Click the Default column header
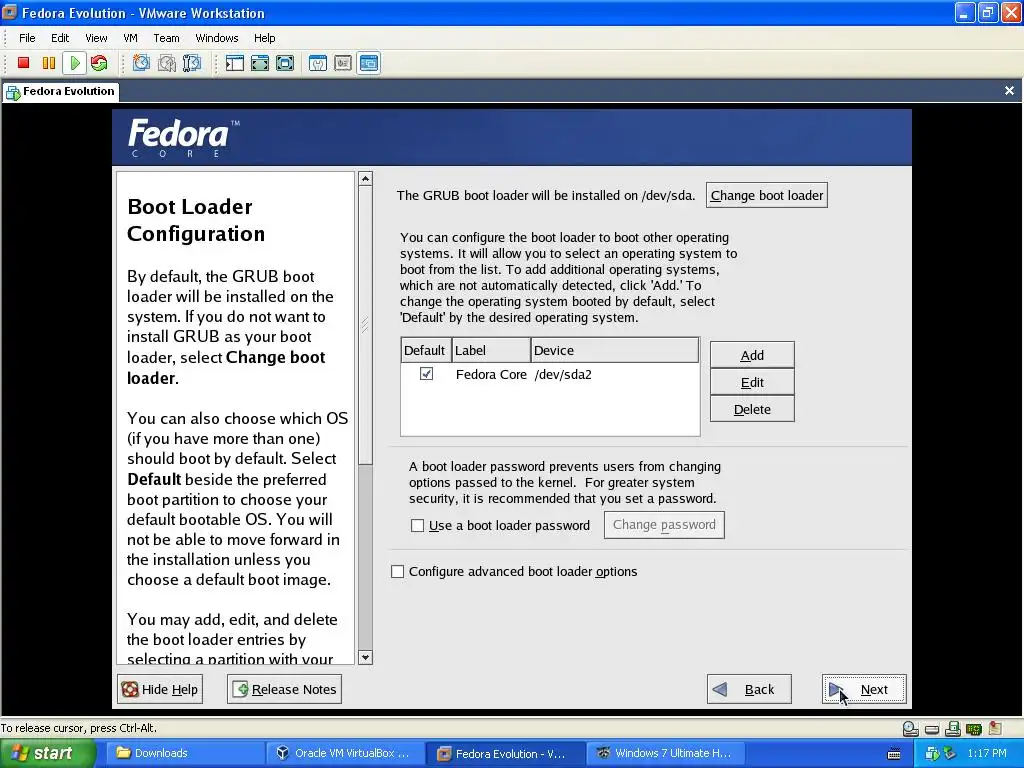This screenshot has width=1024, height=768. click(426, 350)
